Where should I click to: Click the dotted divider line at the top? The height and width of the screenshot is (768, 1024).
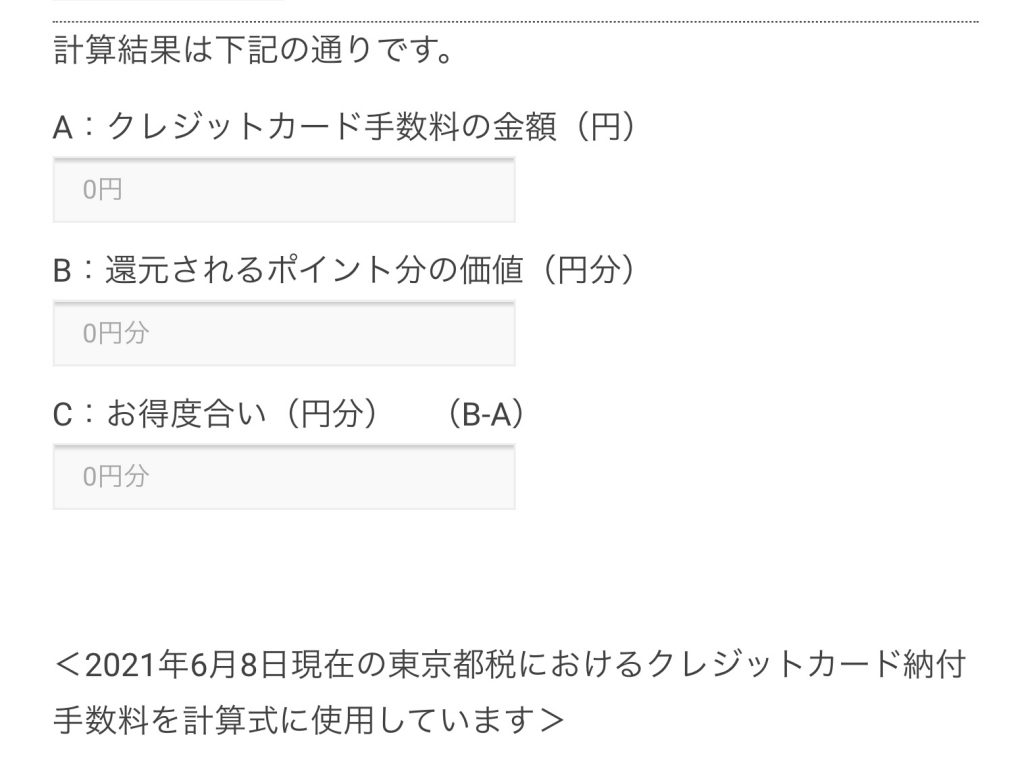(x=512, y=17)
